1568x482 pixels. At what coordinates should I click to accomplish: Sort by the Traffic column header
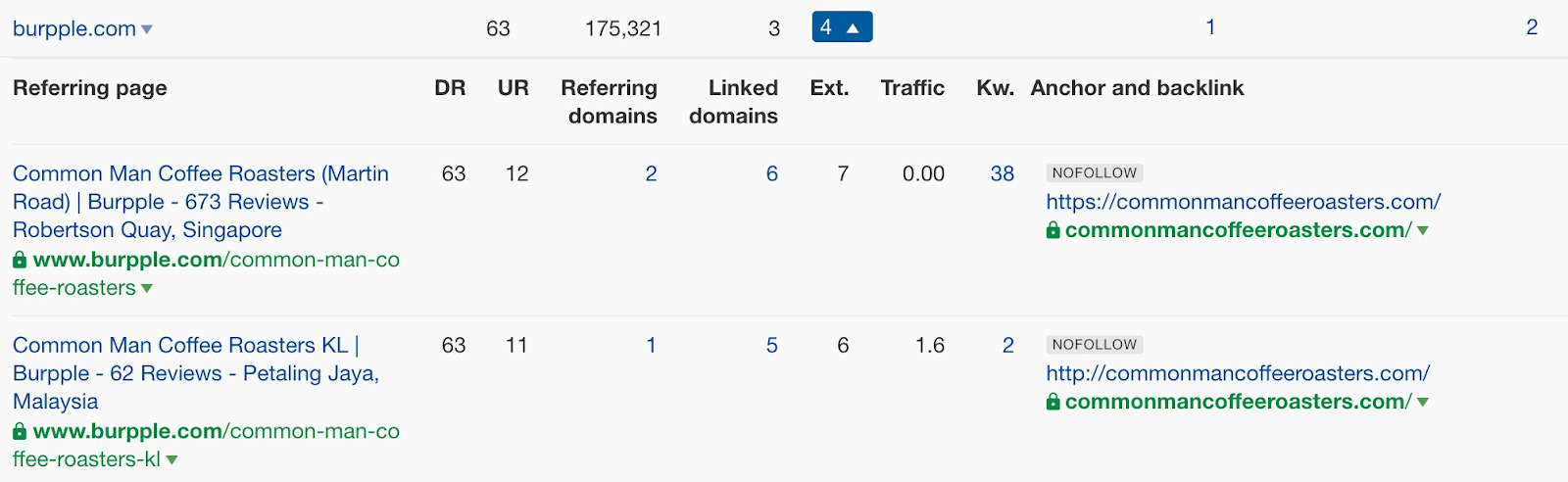tap(911, 88)
